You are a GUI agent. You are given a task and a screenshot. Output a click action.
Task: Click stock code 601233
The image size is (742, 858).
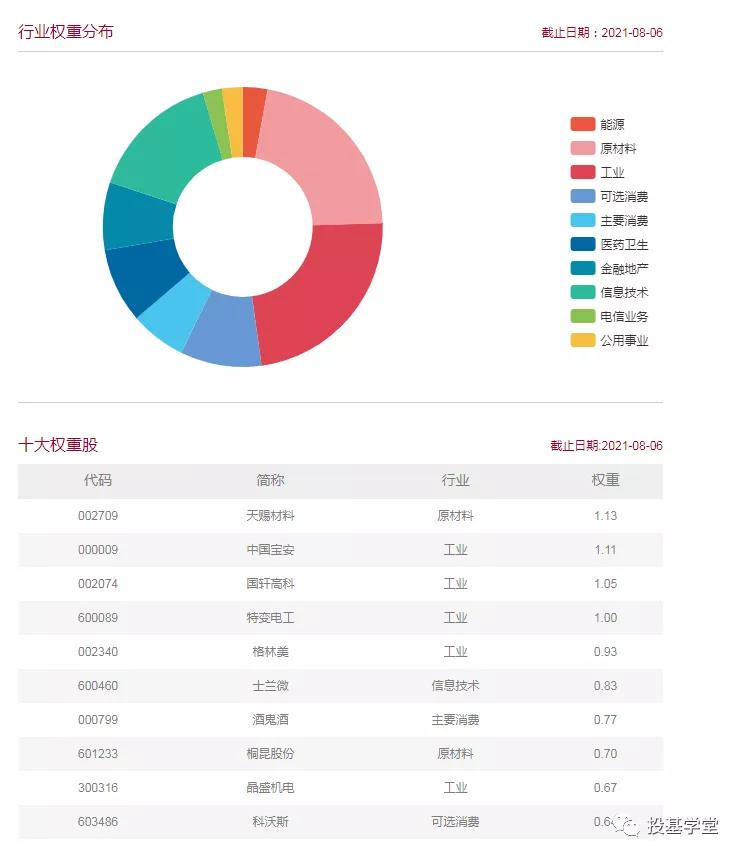click(x=98, y=753)
